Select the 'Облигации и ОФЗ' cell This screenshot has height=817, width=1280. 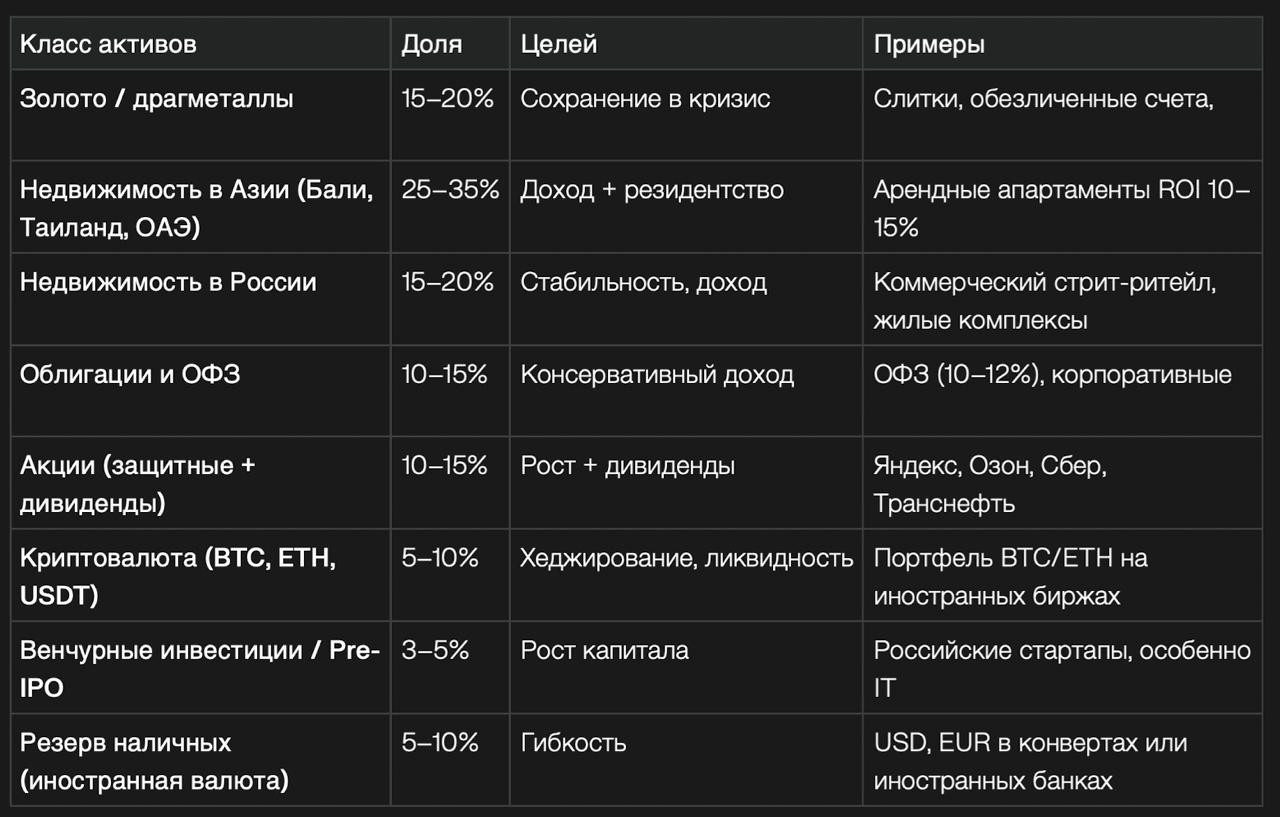[x=130, y=374]
